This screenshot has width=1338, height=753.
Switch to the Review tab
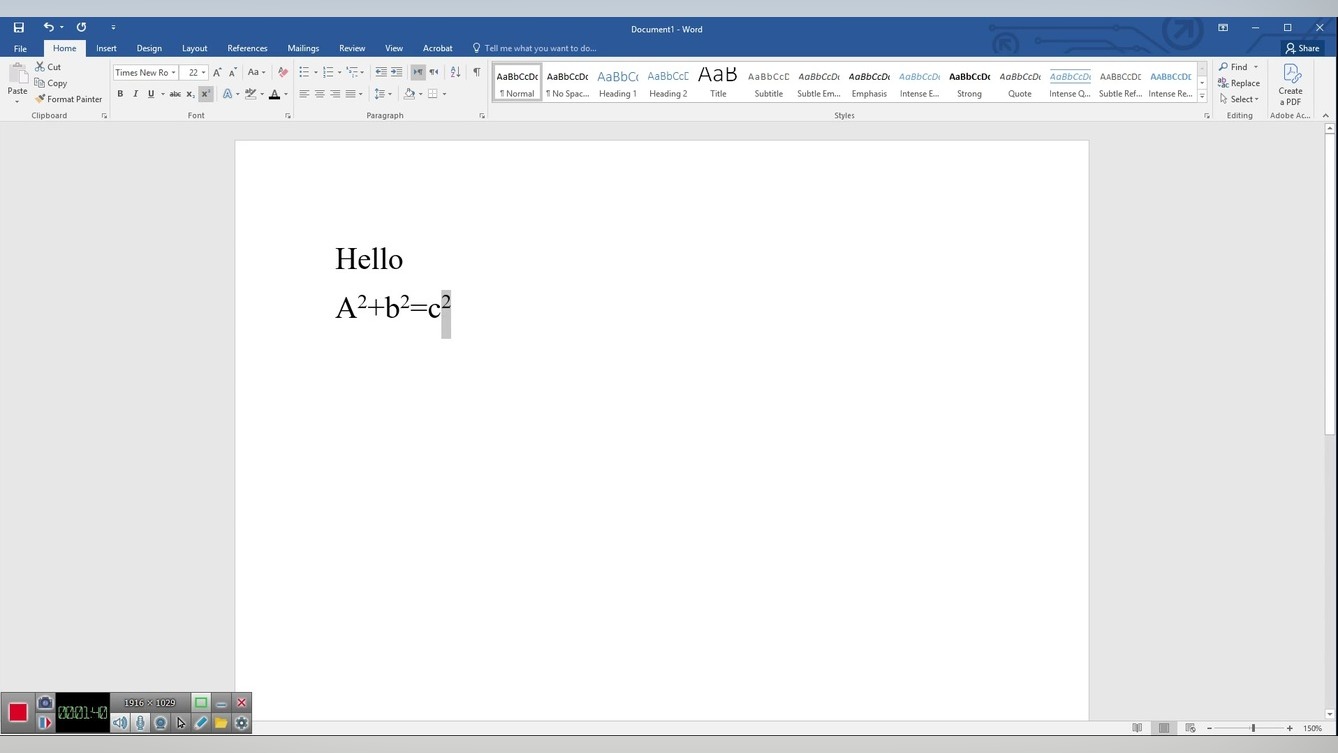[x=352, y=48]
